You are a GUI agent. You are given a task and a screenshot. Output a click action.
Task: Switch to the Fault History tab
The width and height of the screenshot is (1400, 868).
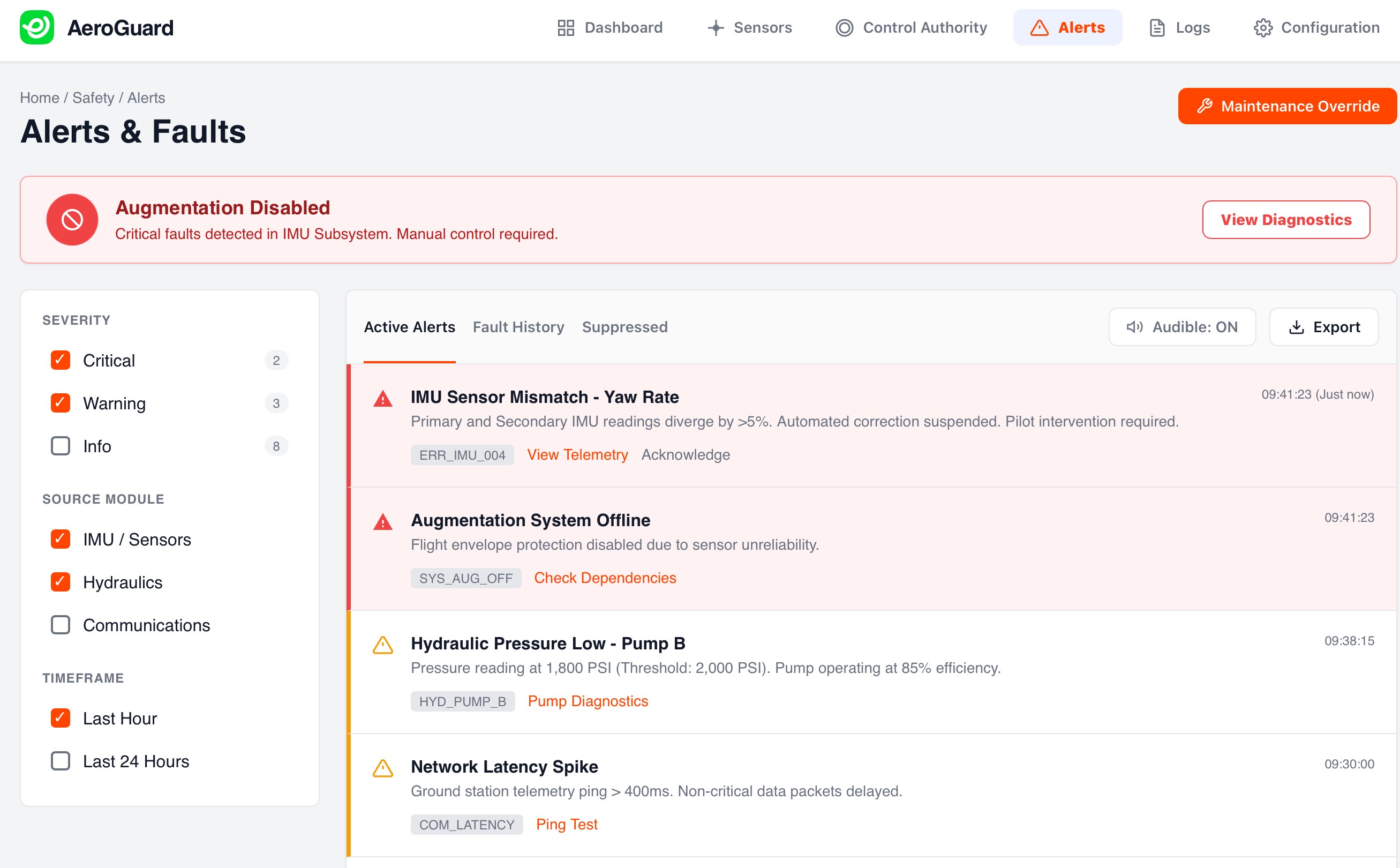pyautogui.click(x=518, y=327)
